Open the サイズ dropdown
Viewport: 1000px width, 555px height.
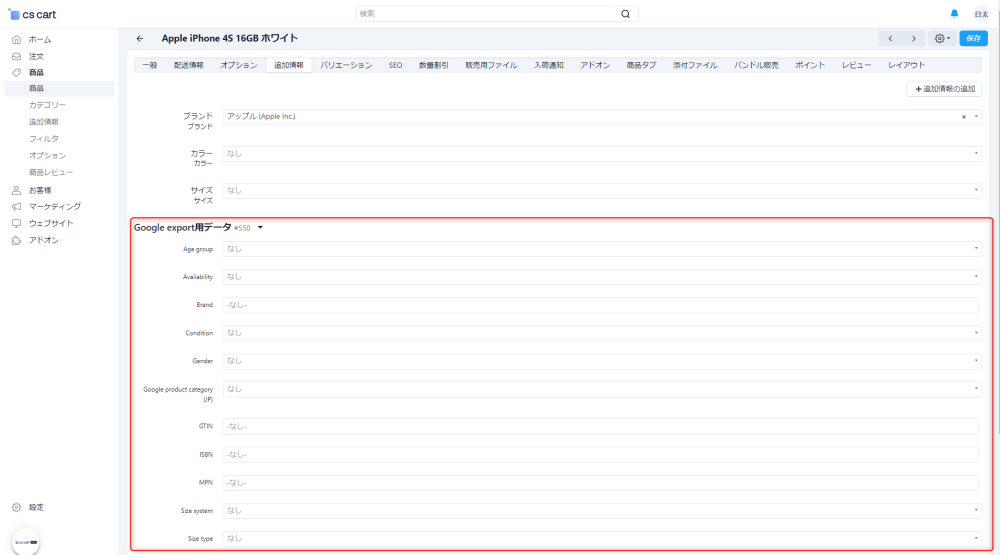[601, 191]
